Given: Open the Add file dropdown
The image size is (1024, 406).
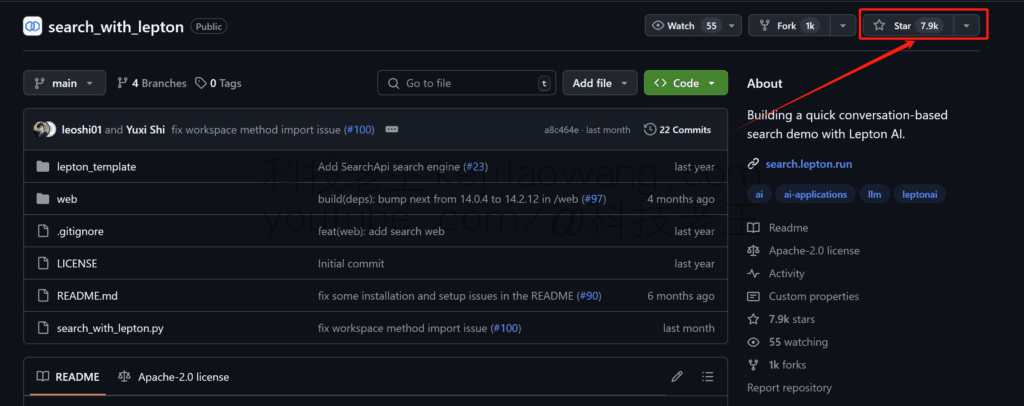Looking at the screenshot, I should 600,83.
